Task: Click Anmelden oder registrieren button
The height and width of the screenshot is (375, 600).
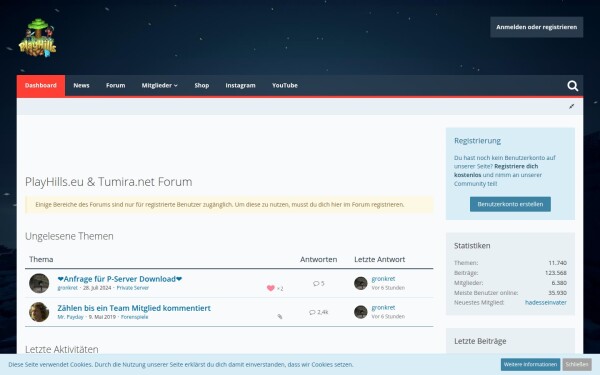Action: click(536, 27)
